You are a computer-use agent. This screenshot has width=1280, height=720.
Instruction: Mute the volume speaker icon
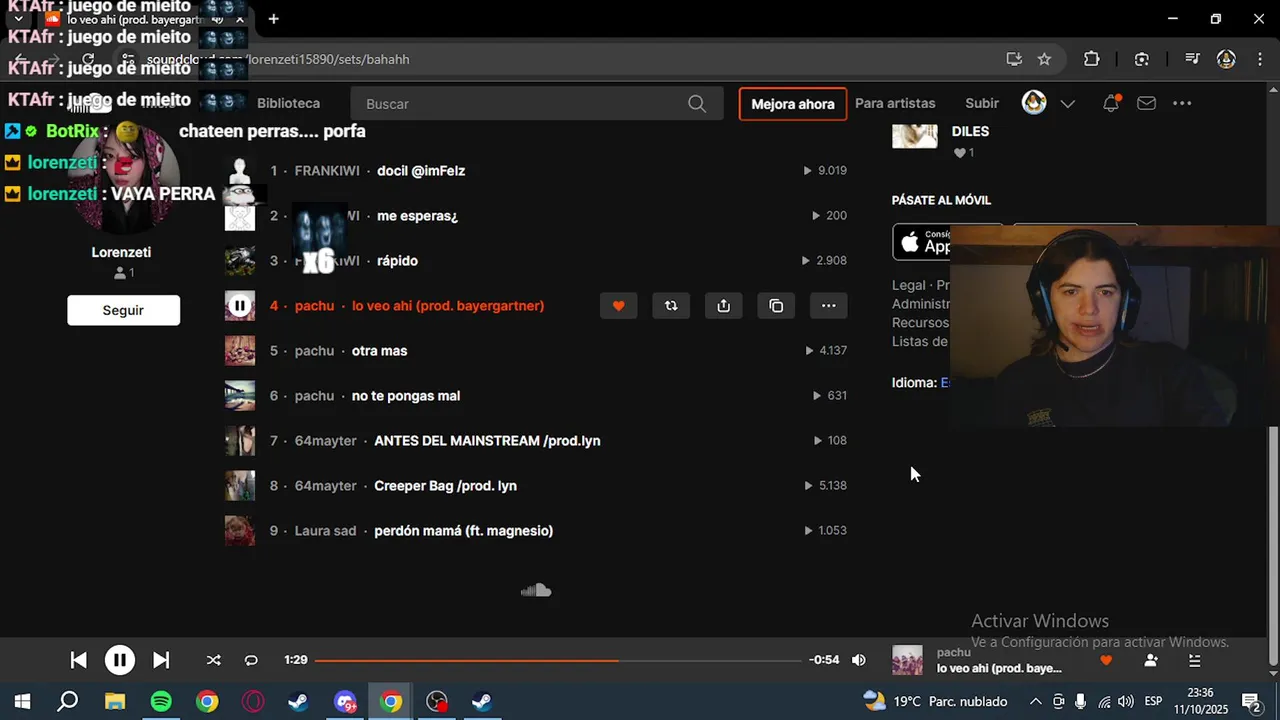click(858, 660)
